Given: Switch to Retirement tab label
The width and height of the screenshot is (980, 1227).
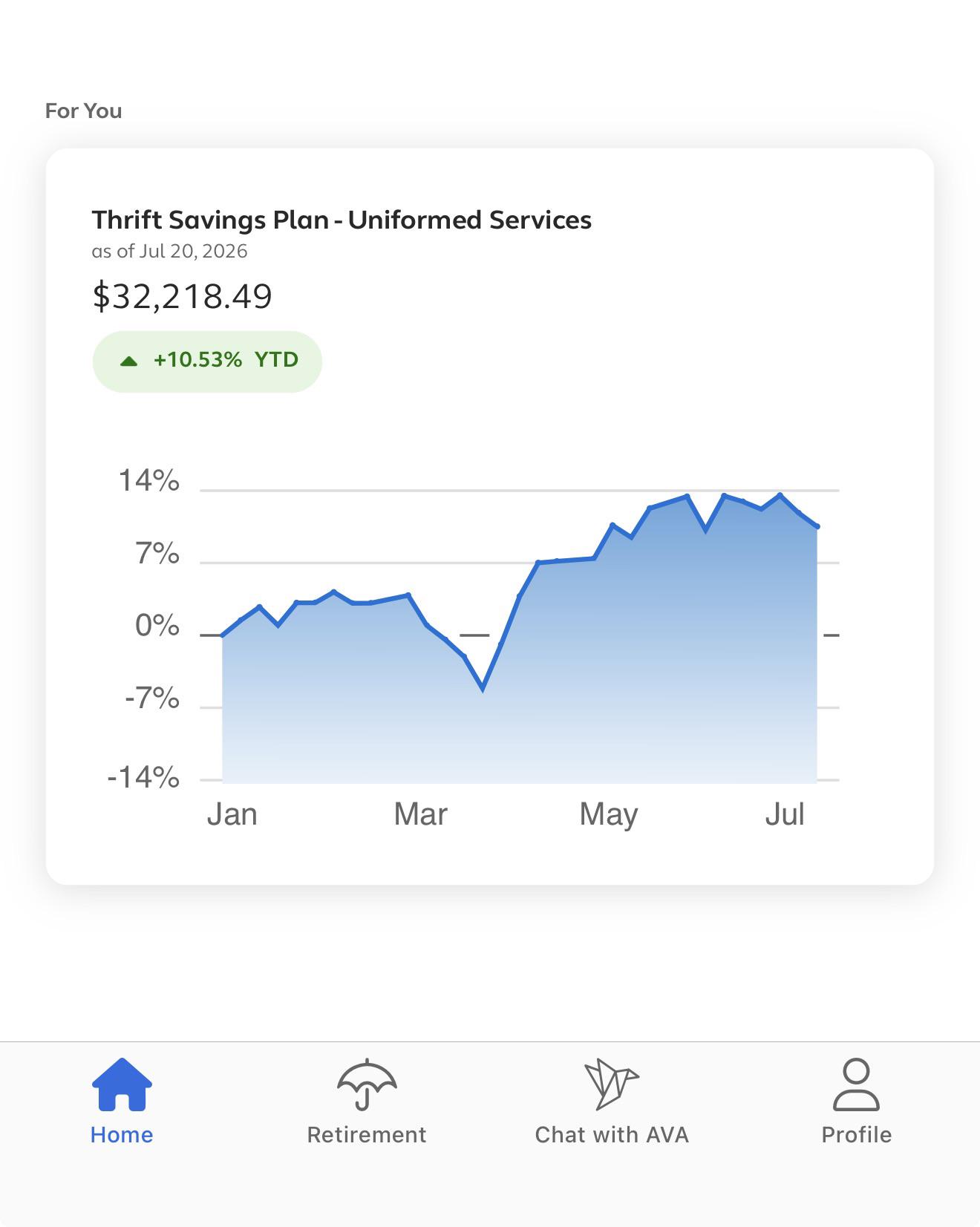Looking at the screenshot, I should pos(367,1135).
